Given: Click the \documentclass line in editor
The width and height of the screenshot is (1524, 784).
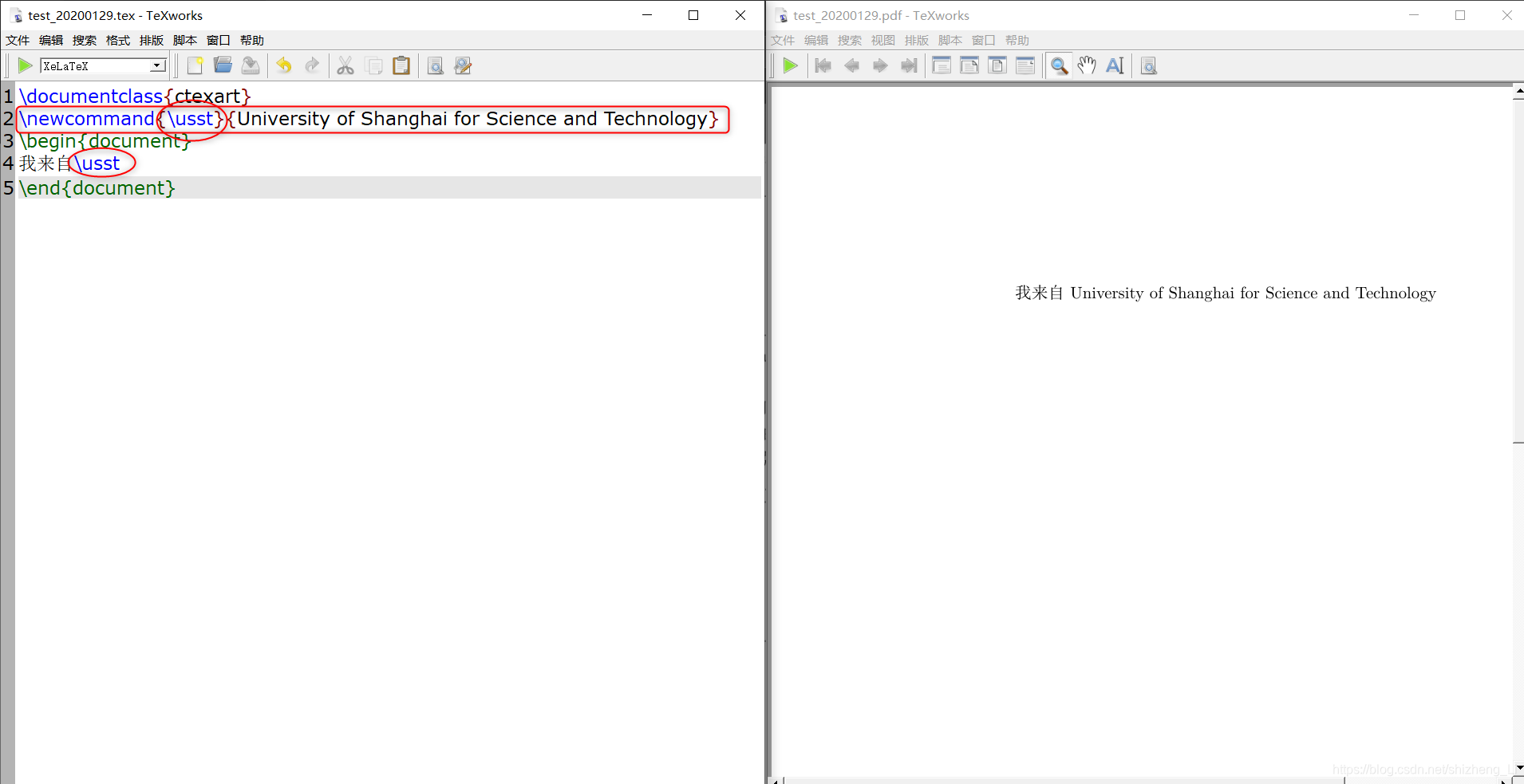Looking at the screenshot, I should (x=135, y=97).
